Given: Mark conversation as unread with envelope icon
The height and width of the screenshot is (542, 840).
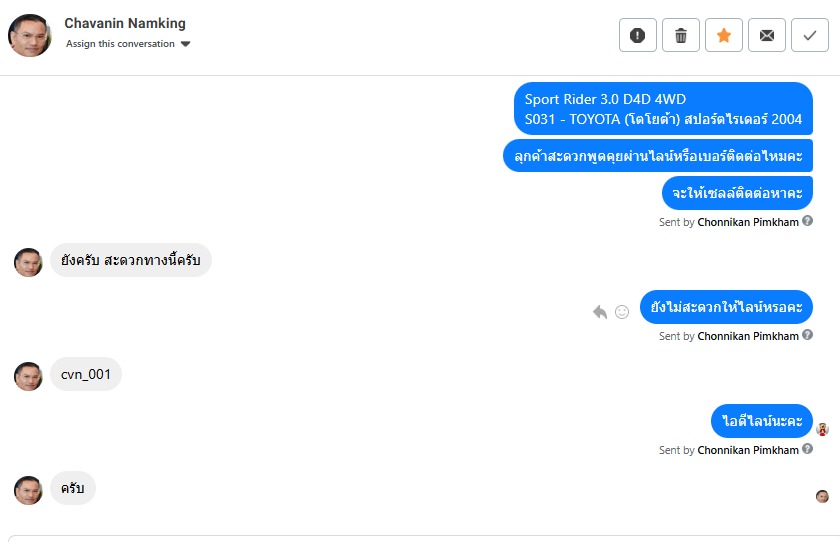Looking at the screenshot, I should pyautogui.click(x=767, y=35).
